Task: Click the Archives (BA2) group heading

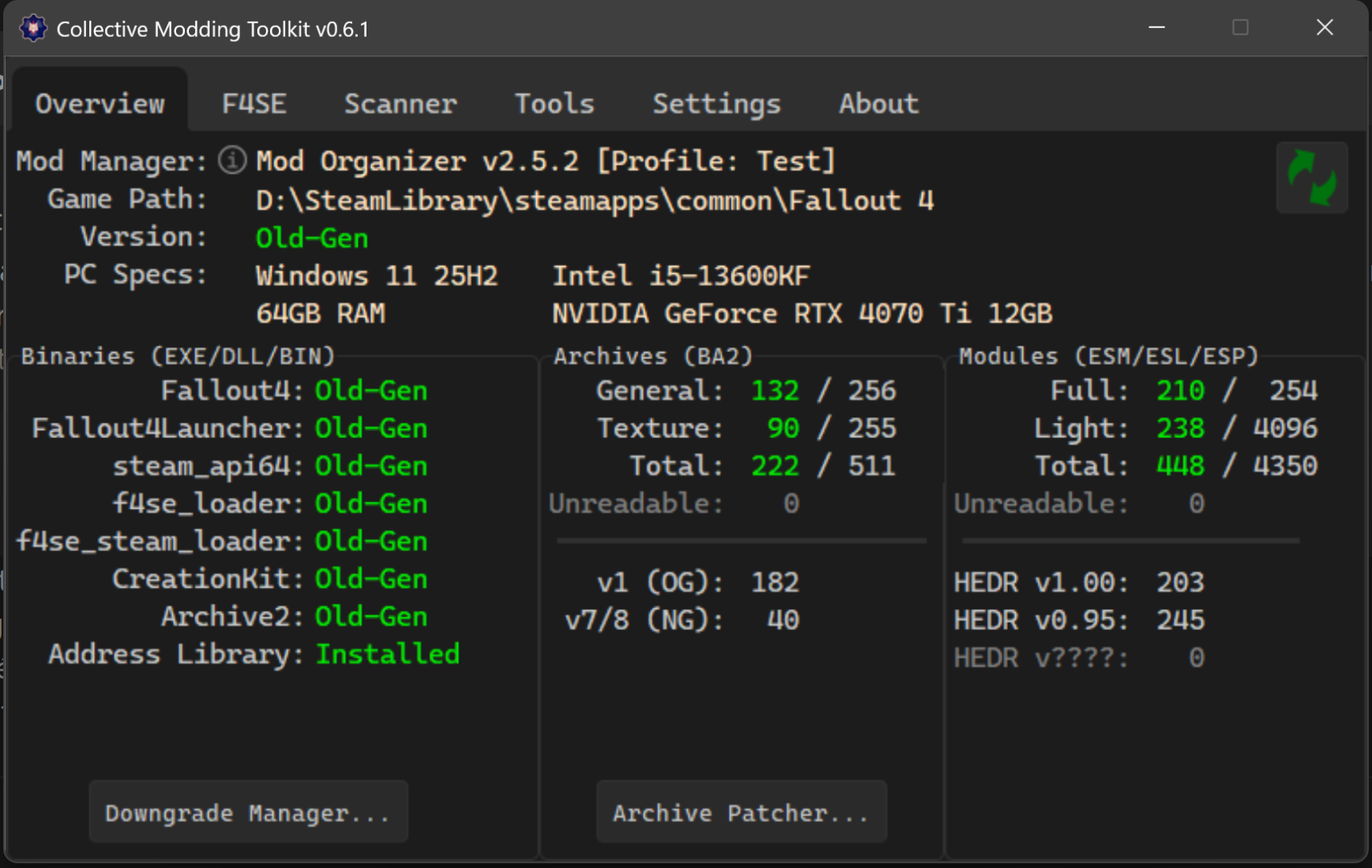Action: (653, 356)
